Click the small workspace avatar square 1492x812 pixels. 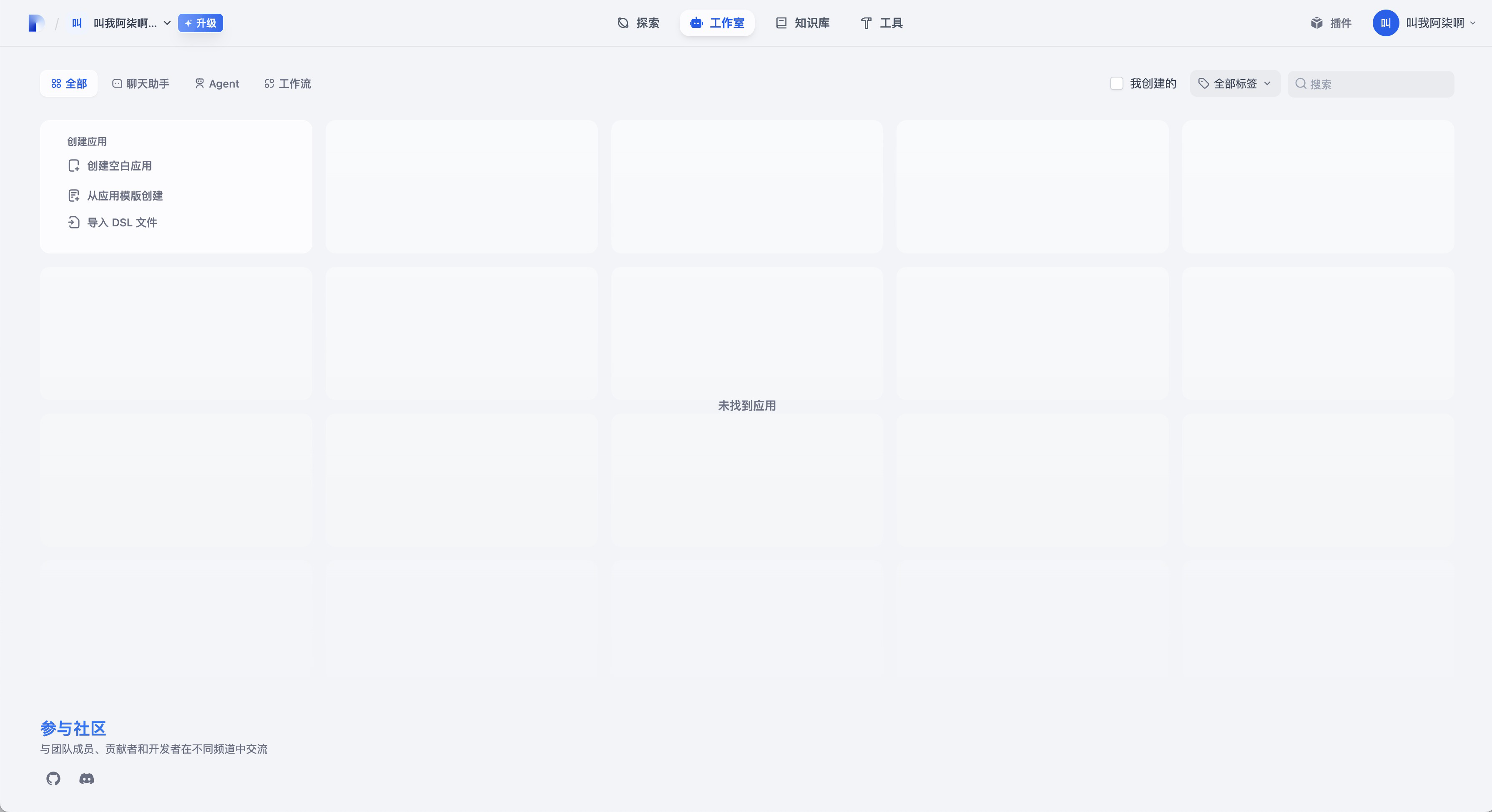pos(76,23)
